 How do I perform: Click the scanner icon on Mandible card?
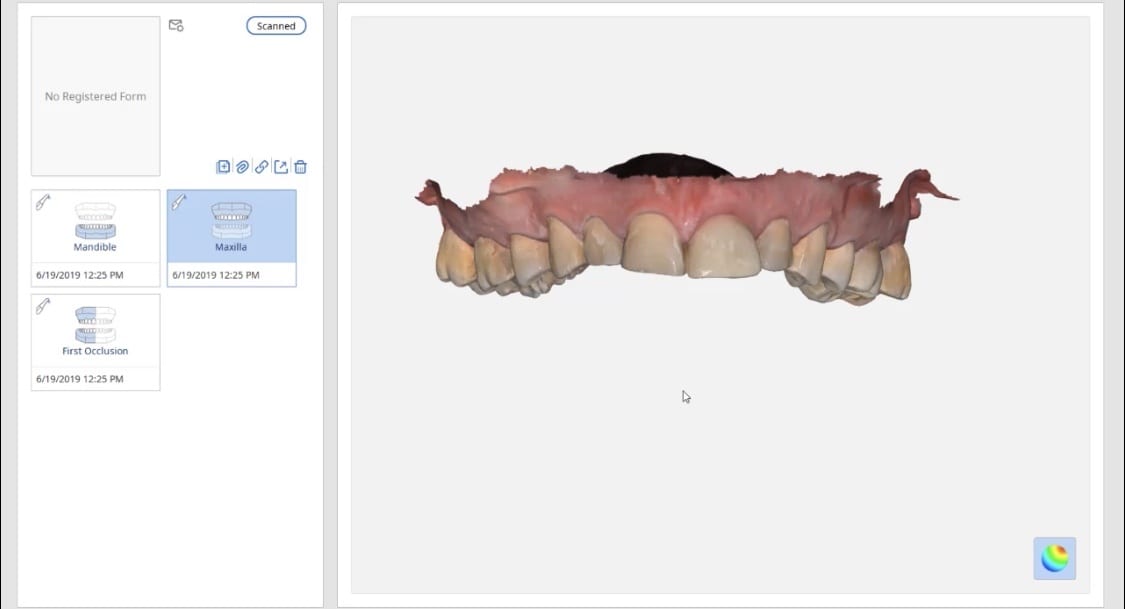point(43,202)
